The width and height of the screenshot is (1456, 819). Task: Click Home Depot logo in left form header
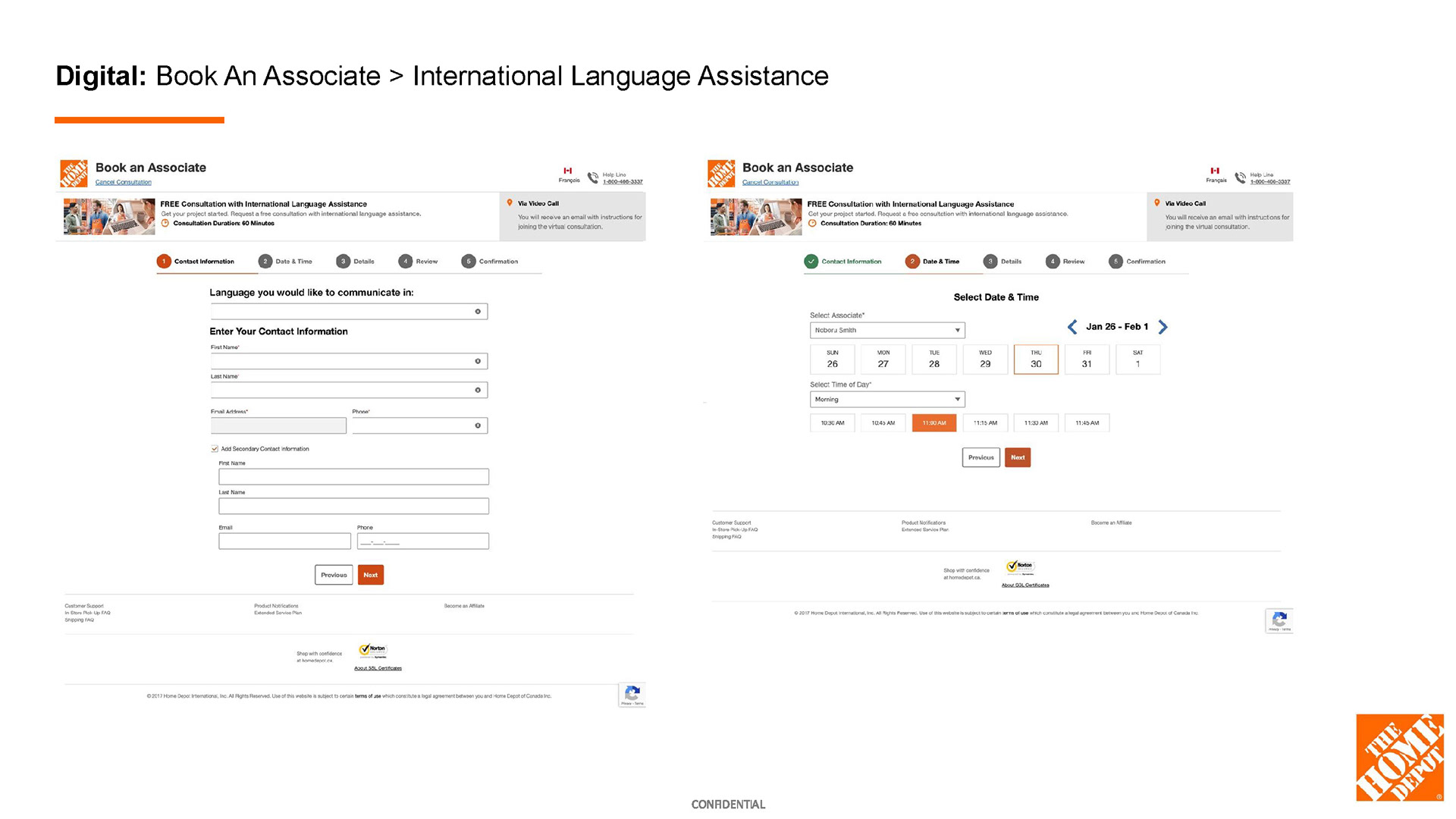[74, 174]
